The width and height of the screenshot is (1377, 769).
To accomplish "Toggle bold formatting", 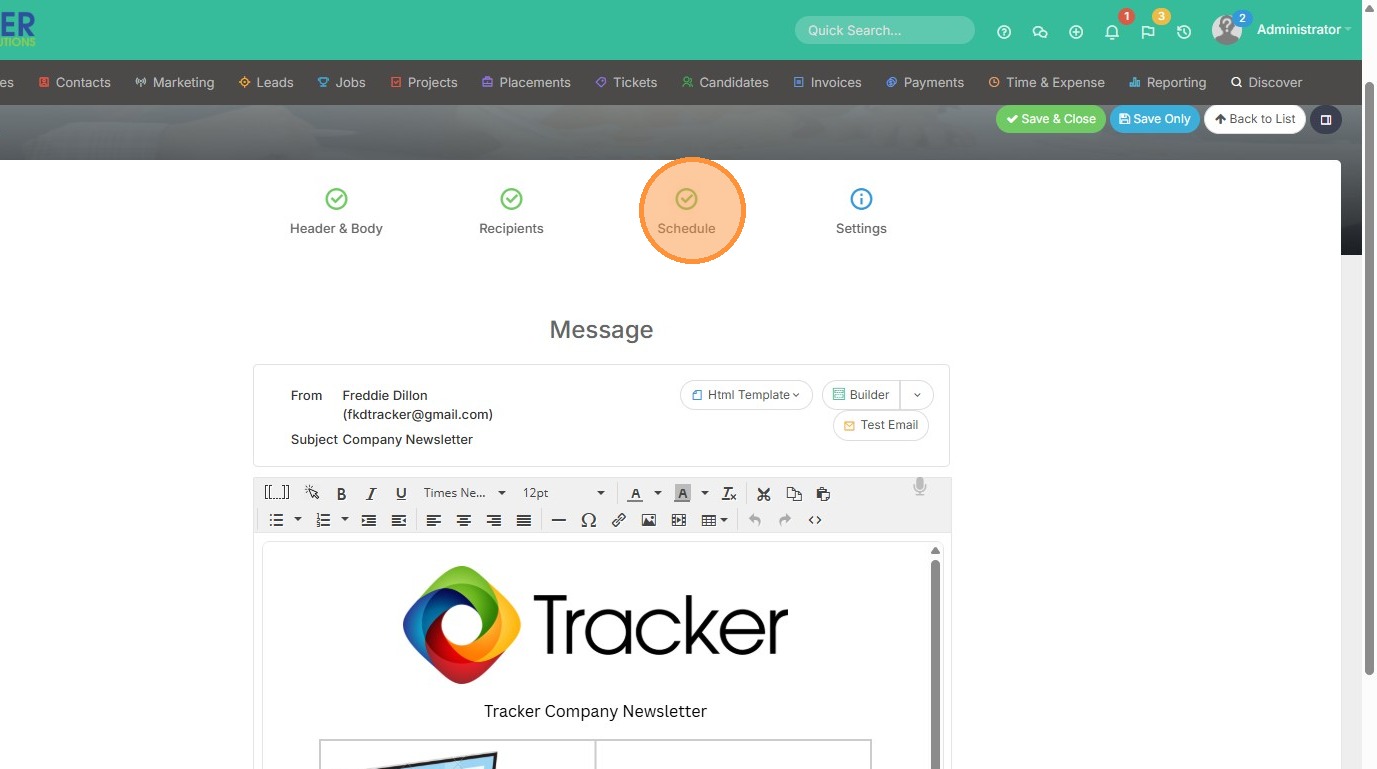I will tap(341, 494).
